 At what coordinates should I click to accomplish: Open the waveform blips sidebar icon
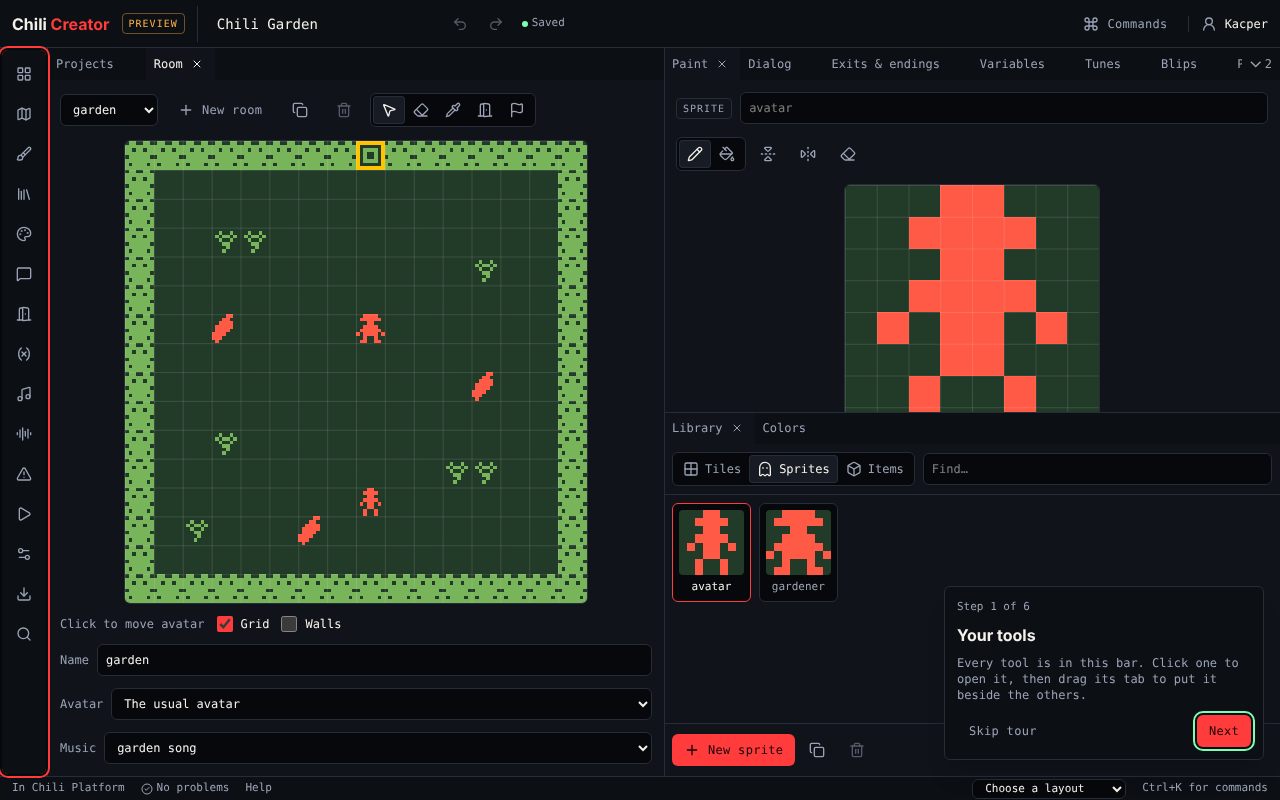[x=24, y=434]
